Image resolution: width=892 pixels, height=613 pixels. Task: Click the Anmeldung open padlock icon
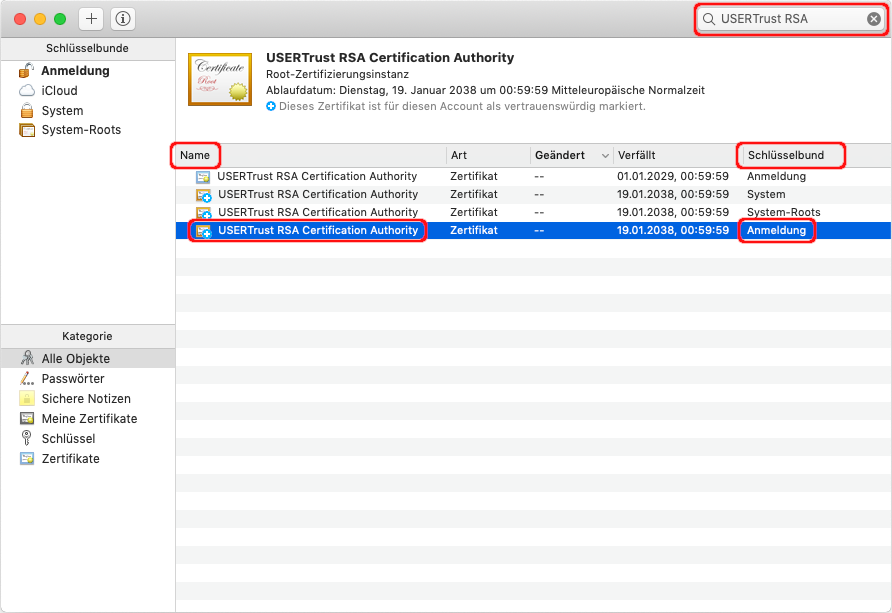[26, 71]
